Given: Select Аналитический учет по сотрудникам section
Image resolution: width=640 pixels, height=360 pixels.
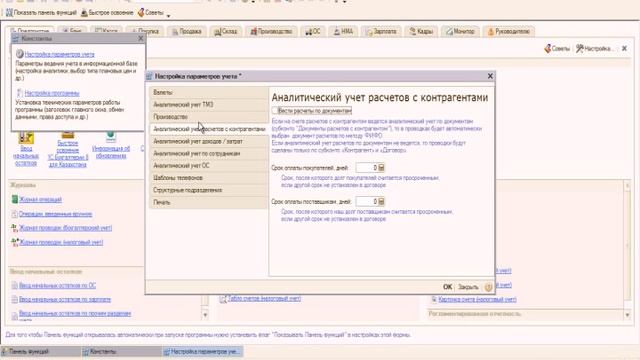Looking at the screenshot, I should tap(209, 153).
